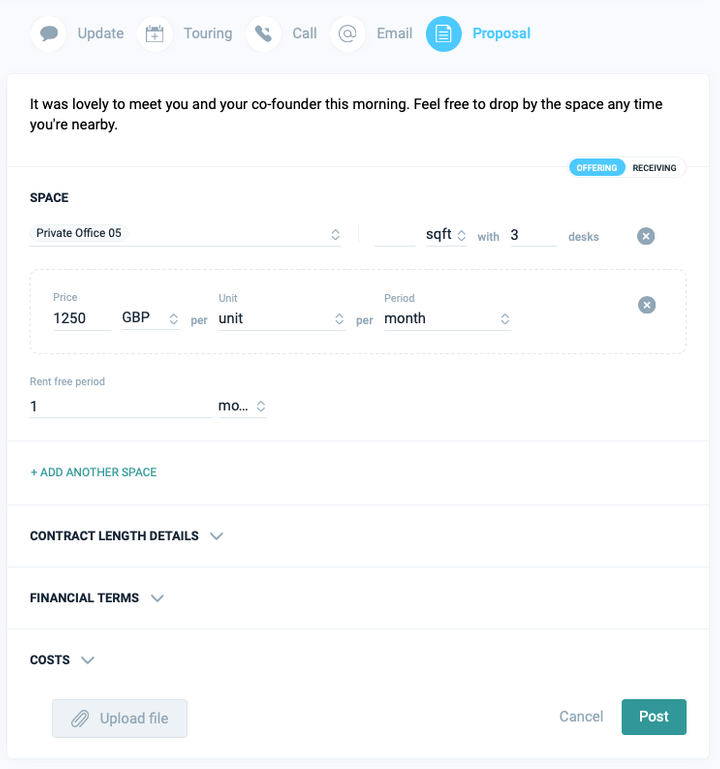Remove the price row with its X icon
The height and width of the screenshot is (769, 720).
tap(647, 305)
